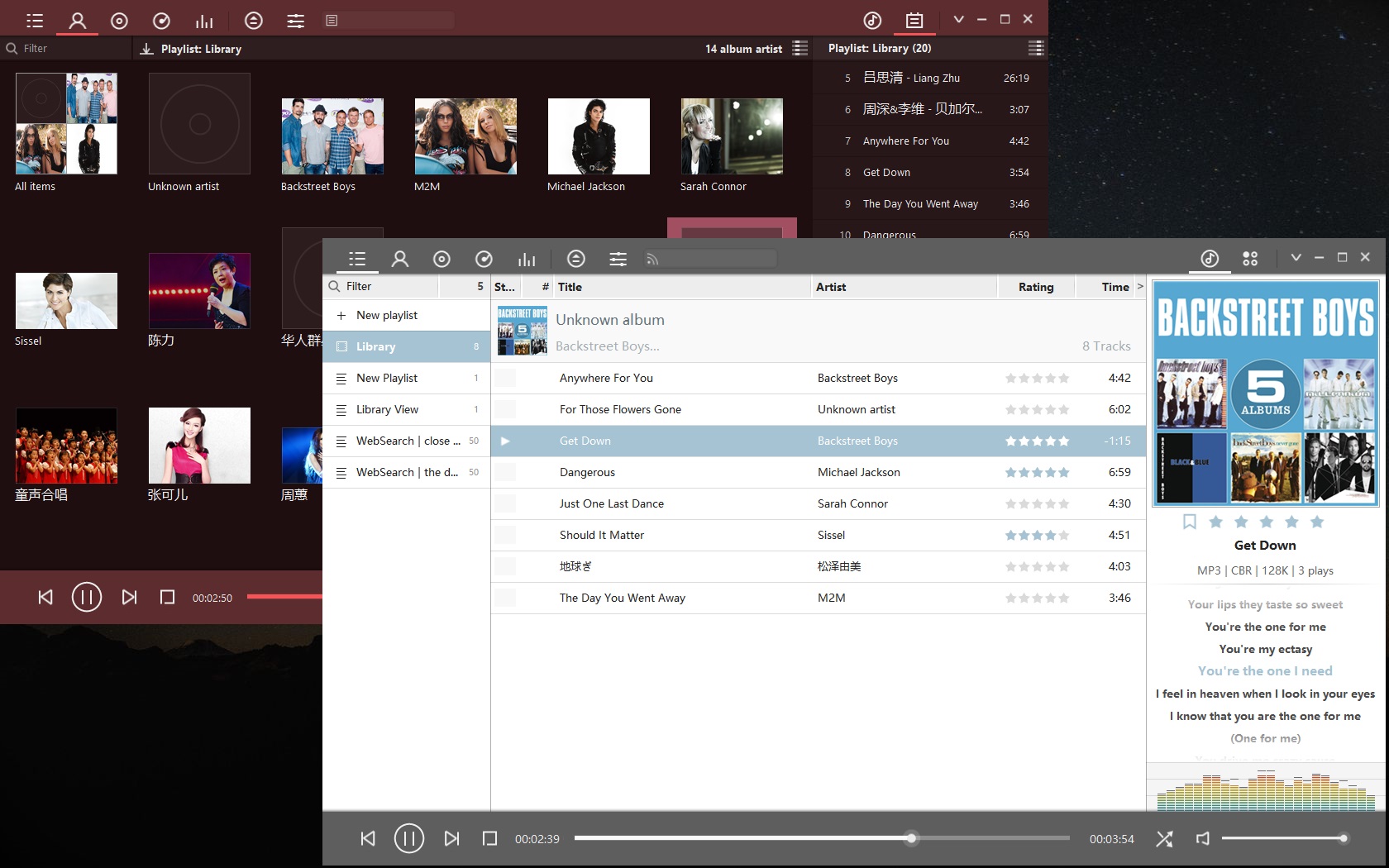Click playlist panel icon in back dark window

[914, 21]
